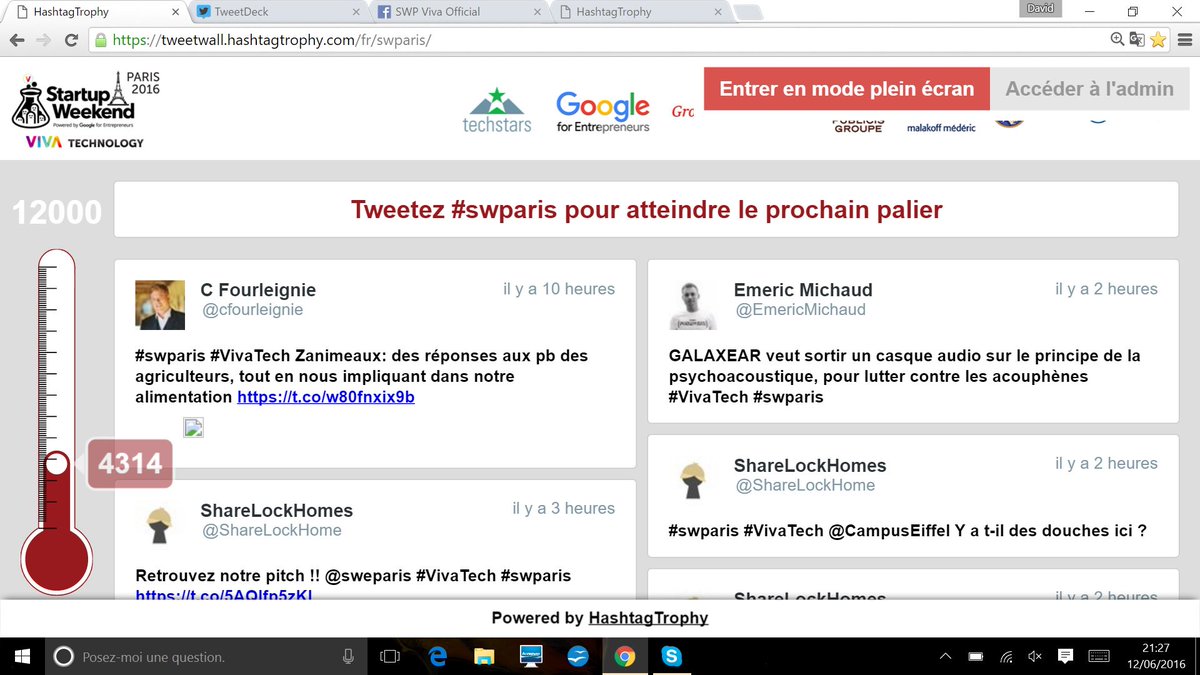
Task: Go back using the browser back arrow
Action: click(x=16, y=40)
